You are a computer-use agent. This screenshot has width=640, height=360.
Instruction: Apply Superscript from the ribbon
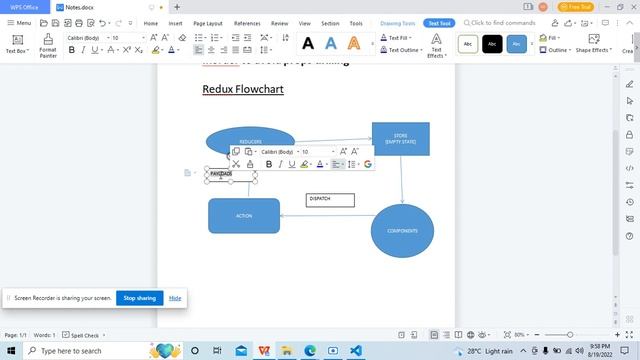[x=127, y=50]
